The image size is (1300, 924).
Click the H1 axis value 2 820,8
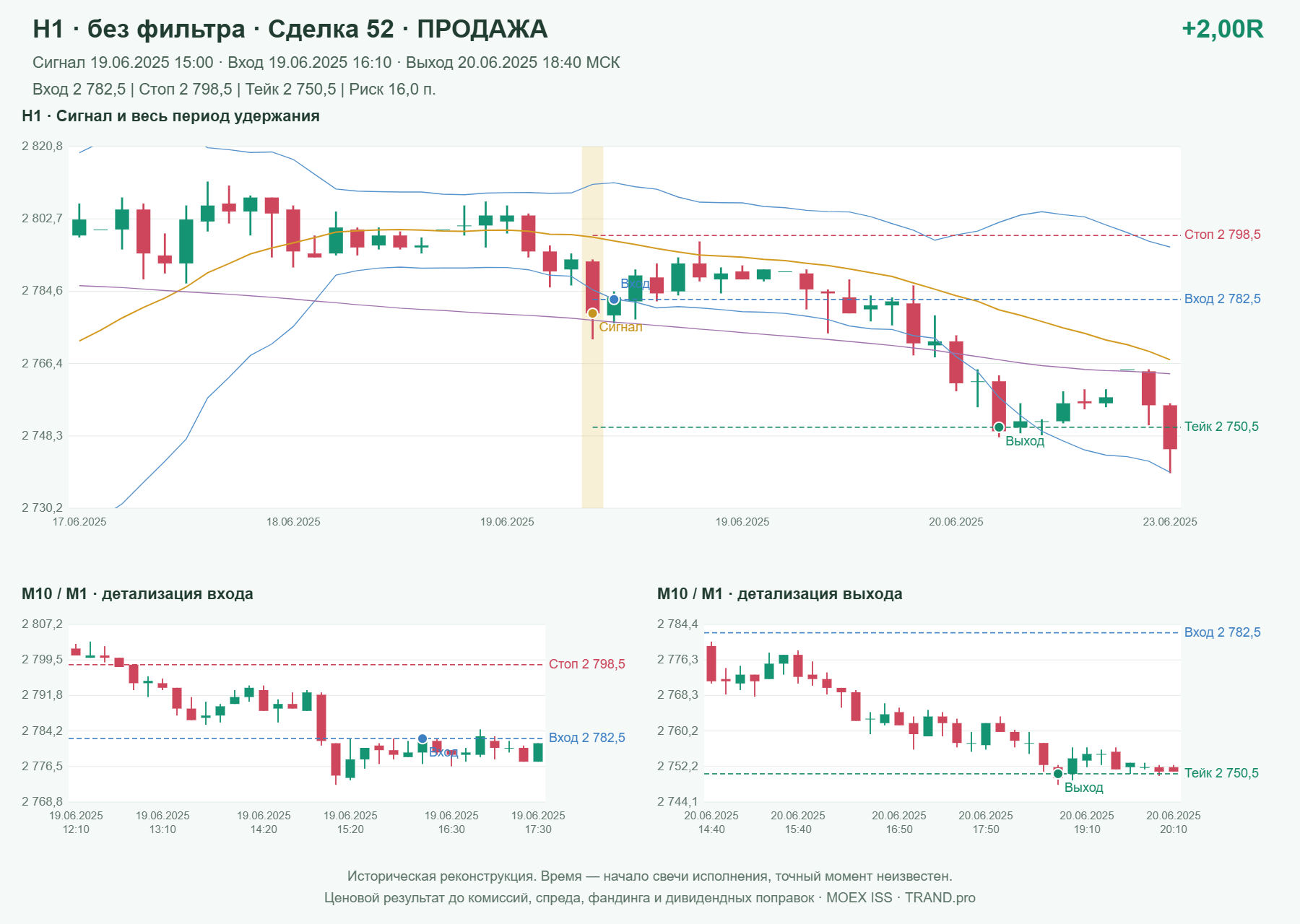(42, 146)
